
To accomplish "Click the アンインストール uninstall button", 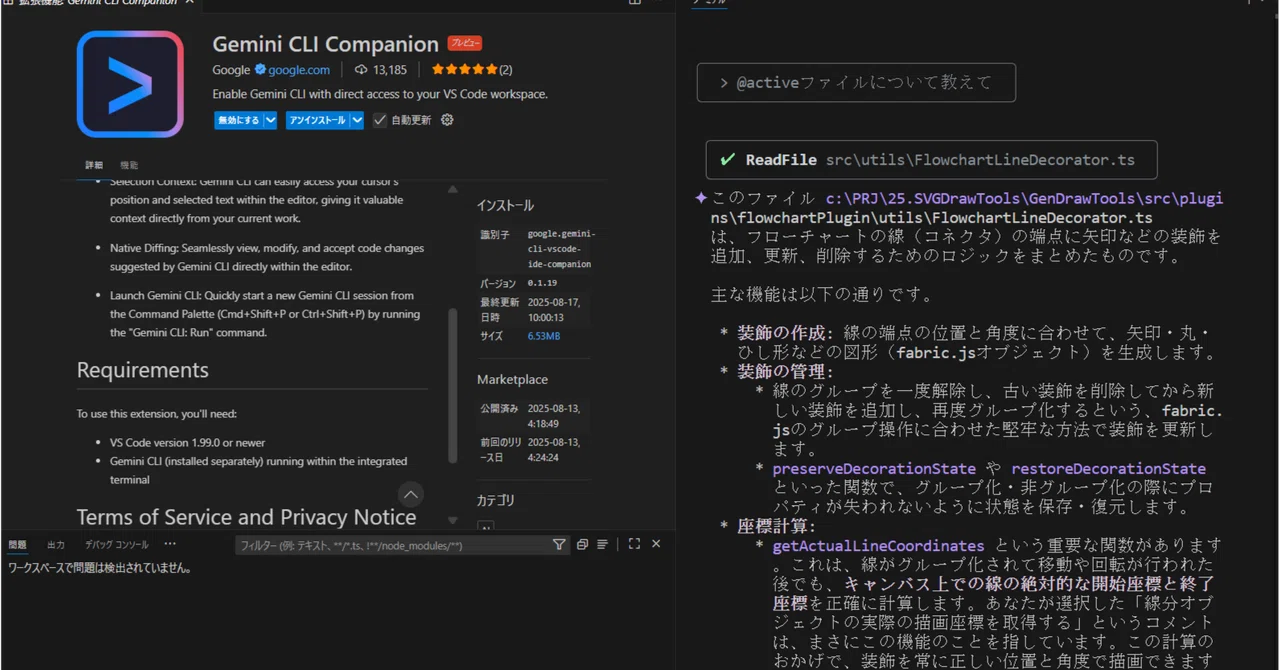I will click(x=317, y=120).
